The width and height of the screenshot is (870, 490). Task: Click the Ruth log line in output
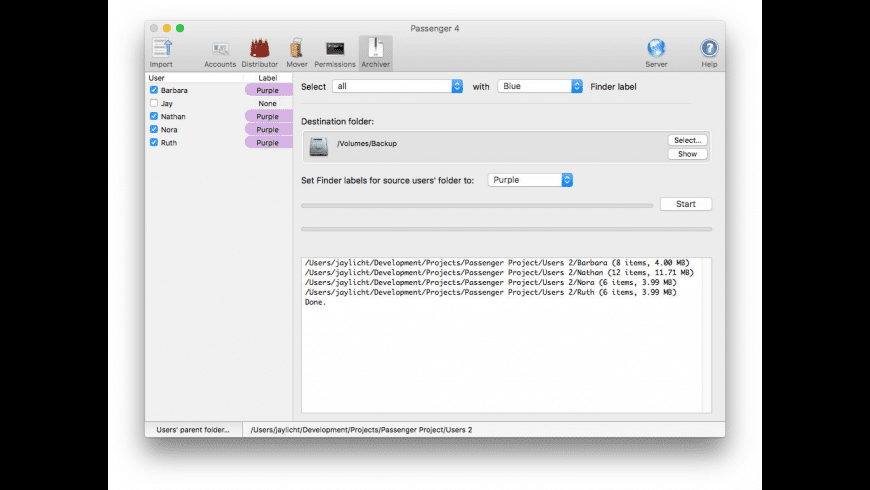pyautogui.click(x=490, y=292)
